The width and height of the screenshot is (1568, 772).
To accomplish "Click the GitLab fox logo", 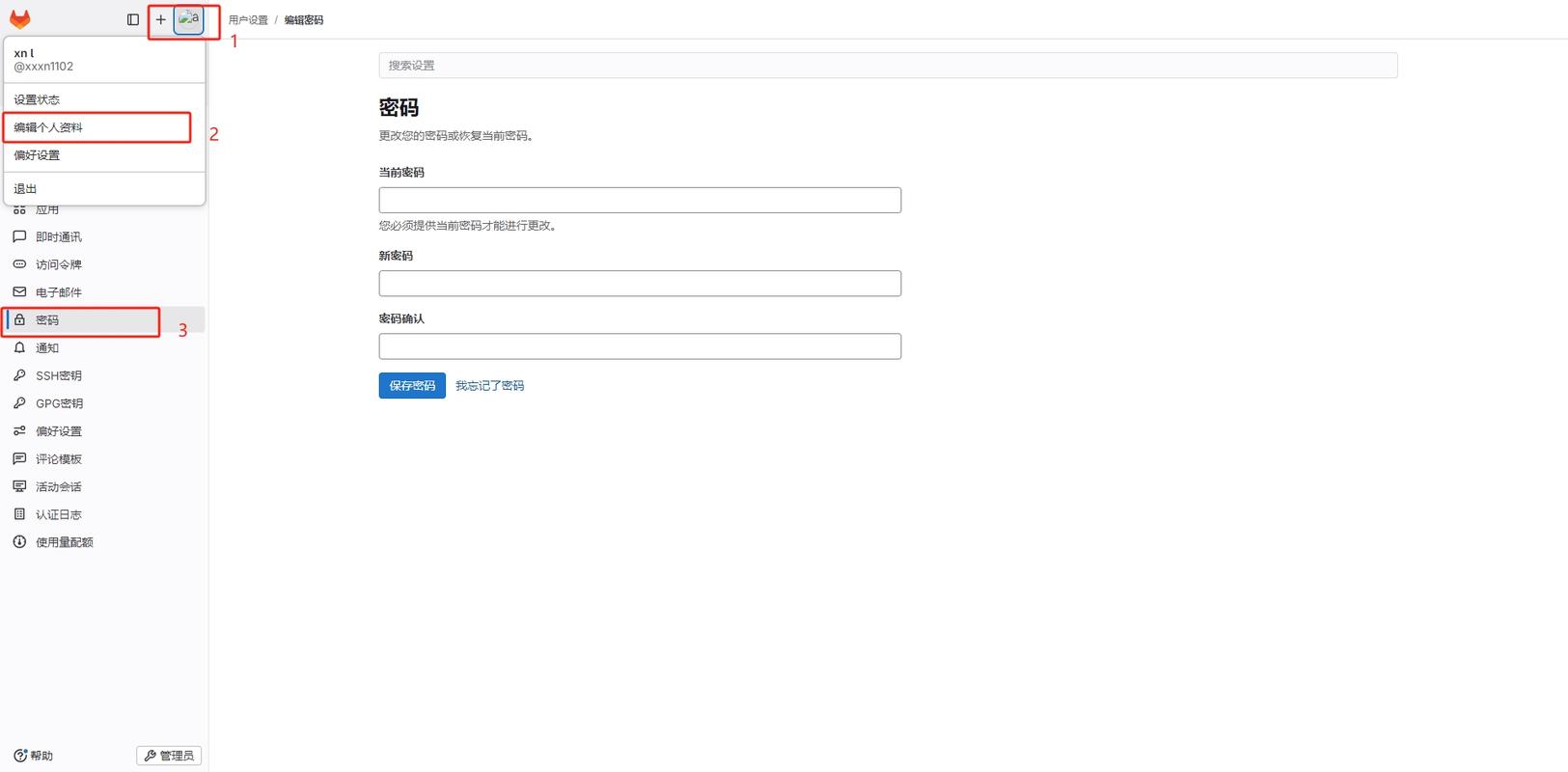I will coord(20,19).
